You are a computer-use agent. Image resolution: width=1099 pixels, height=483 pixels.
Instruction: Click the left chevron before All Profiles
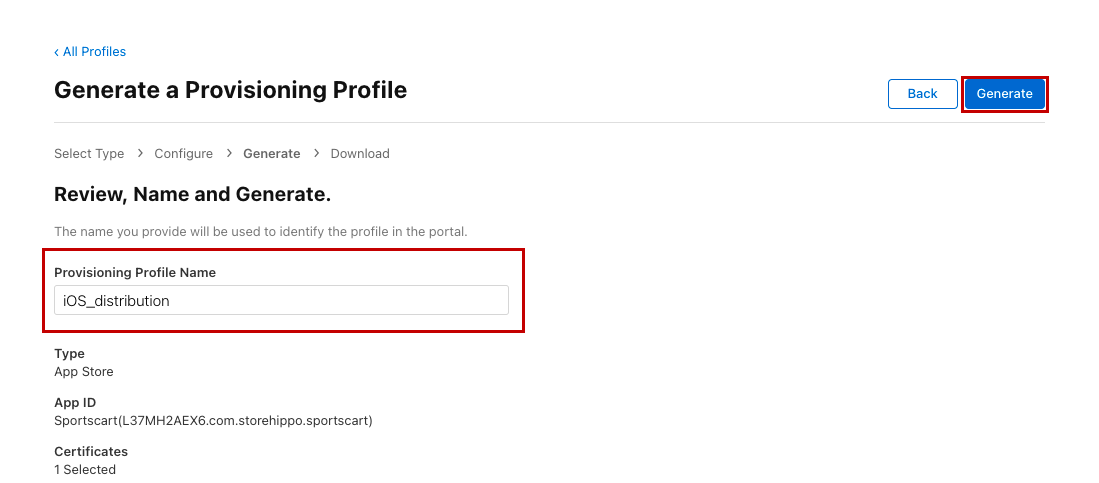[x=57, y=52]
